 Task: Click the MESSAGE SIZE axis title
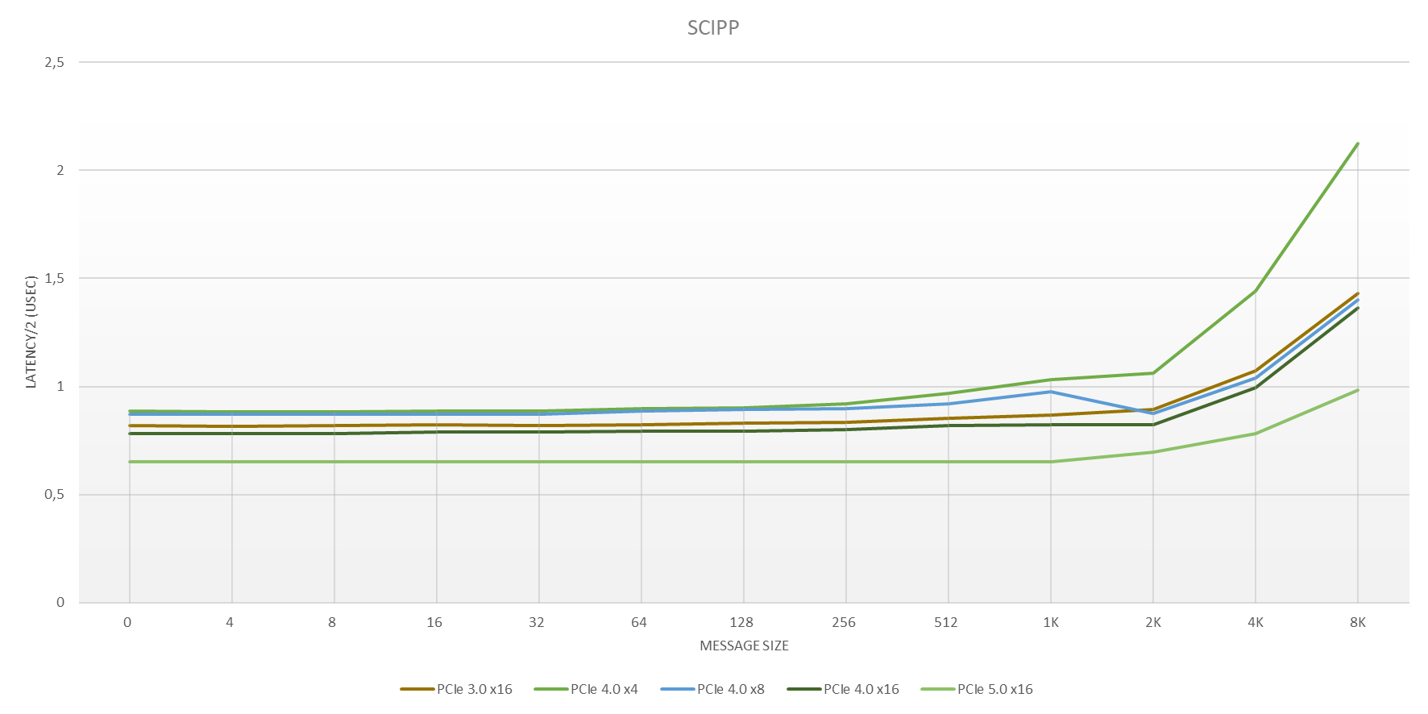[744, 646]
